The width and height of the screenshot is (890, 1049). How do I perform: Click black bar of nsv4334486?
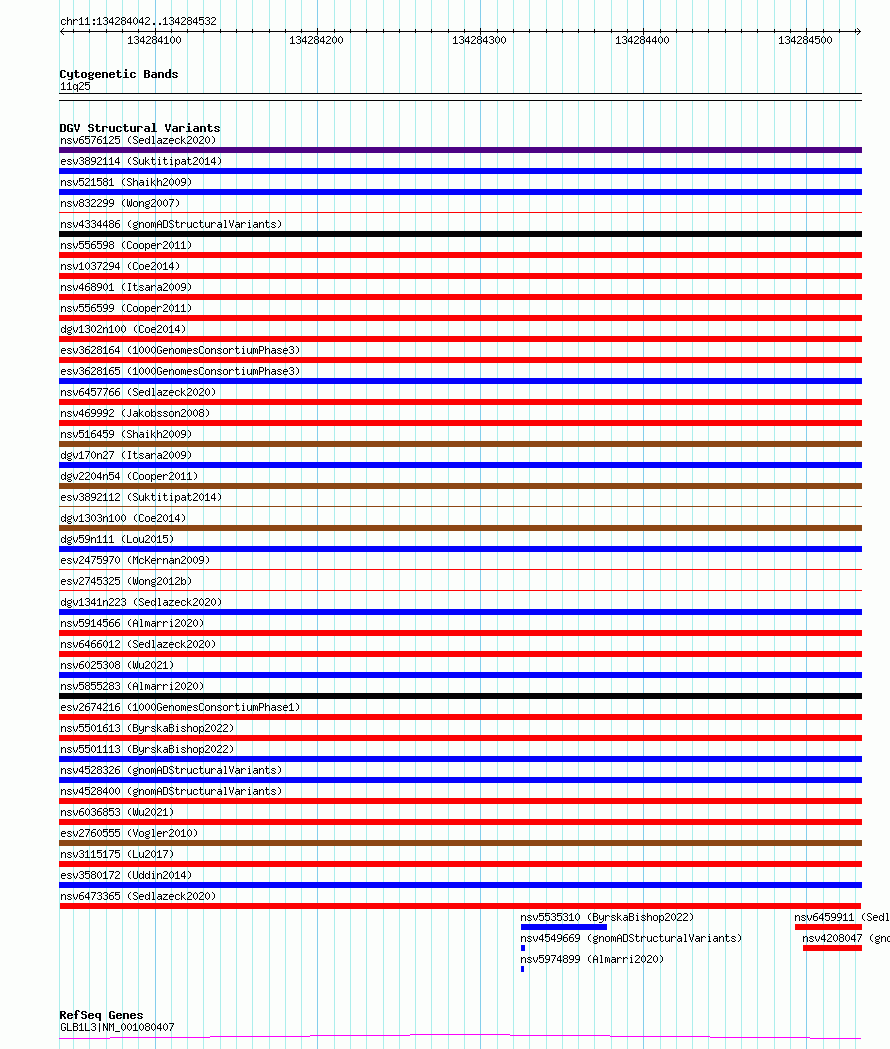(x=460, y=234)
